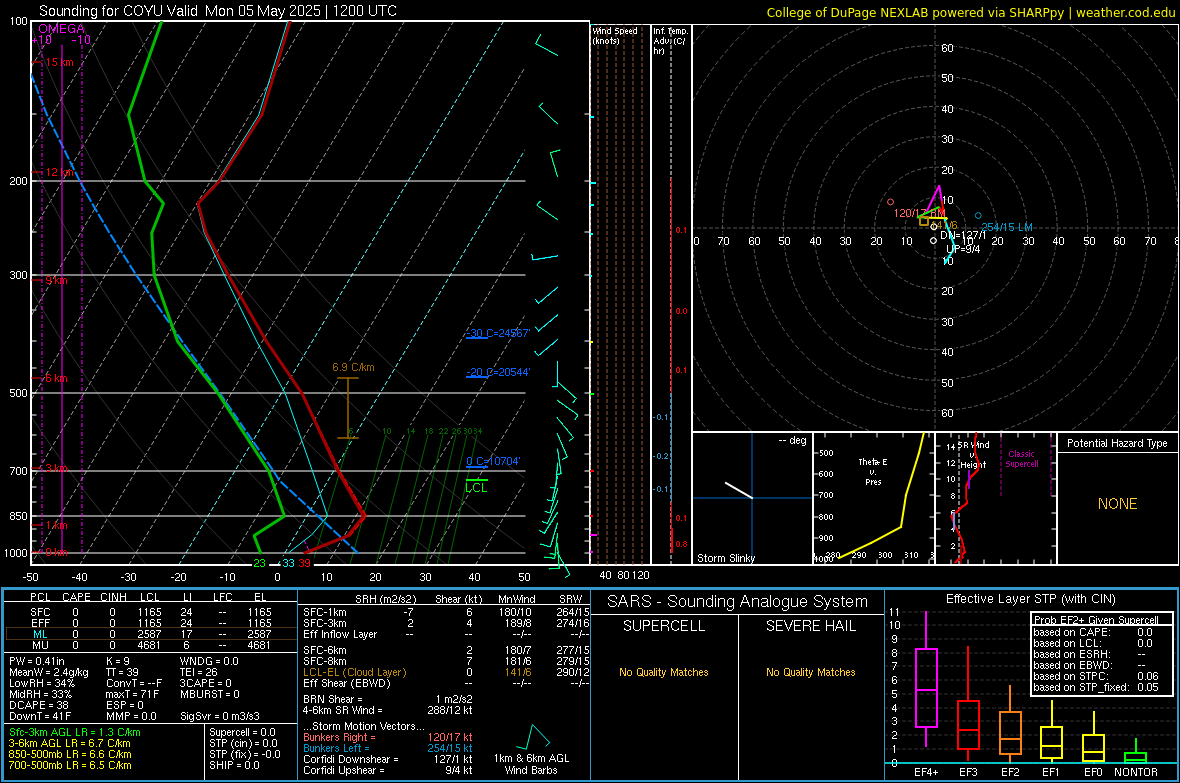The image size is (1180, 783).
Task: Click the 850 mb pressure label
Action: click(18, 516)
